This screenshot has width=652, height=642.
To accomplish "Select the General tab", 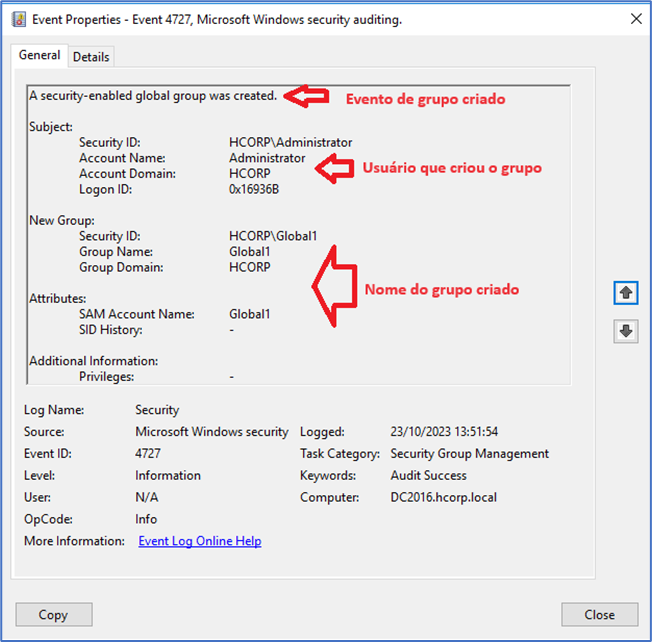I will (x=40, y=56).
